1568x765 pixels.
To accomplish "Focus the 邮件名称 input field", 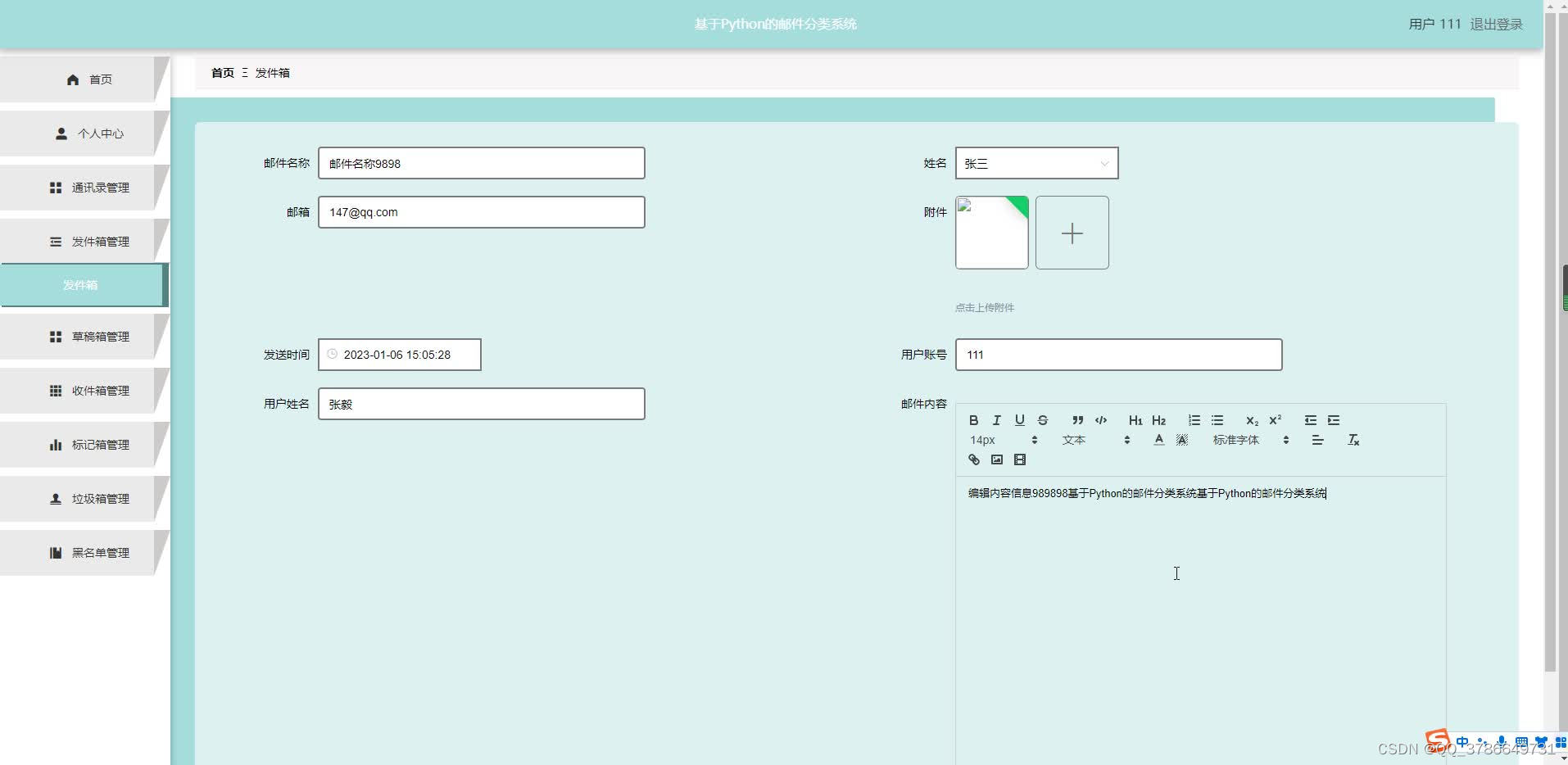I will [x=482, y=163].
